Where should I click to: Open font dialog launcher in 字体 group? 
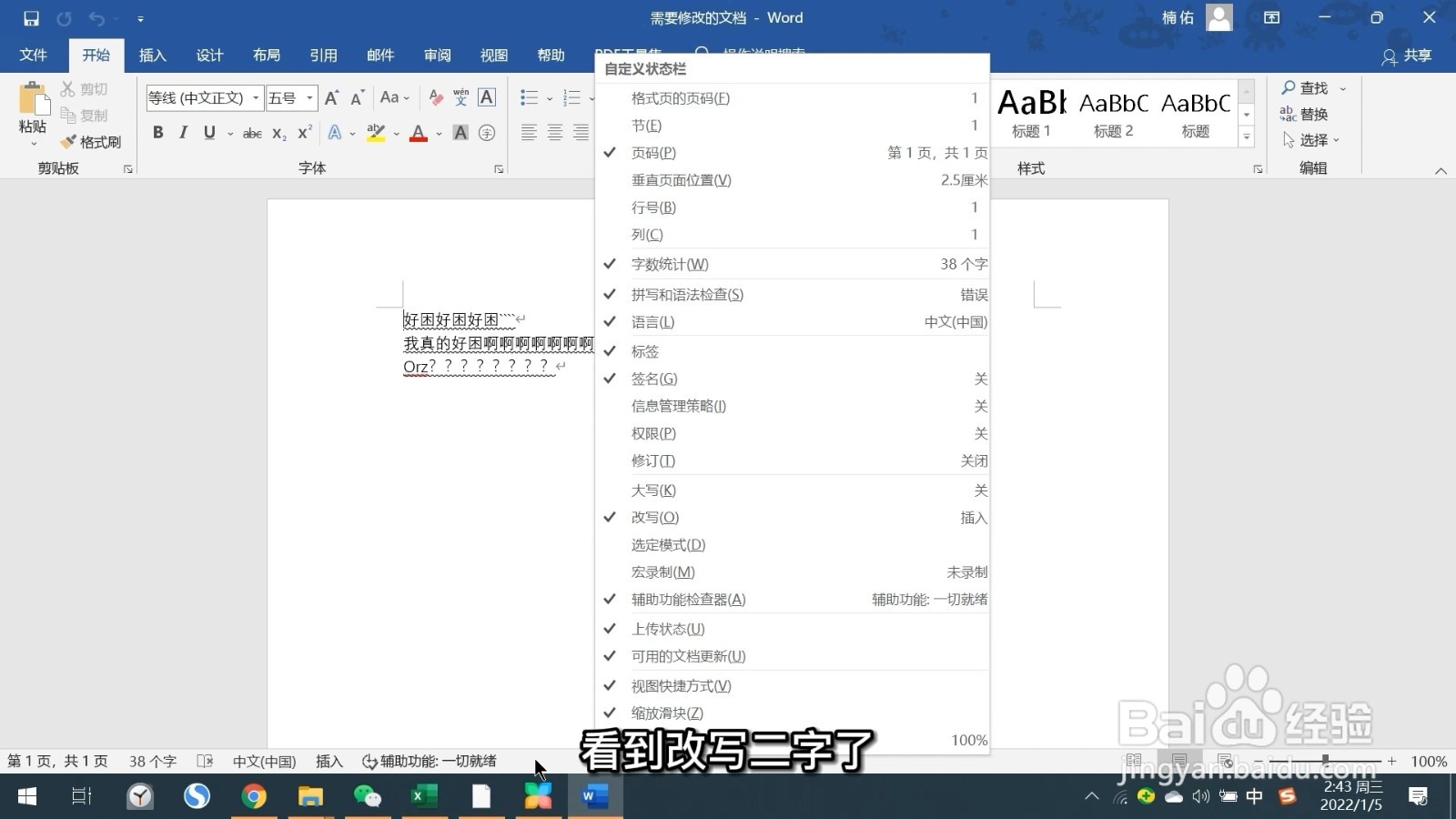coord(499,169)
